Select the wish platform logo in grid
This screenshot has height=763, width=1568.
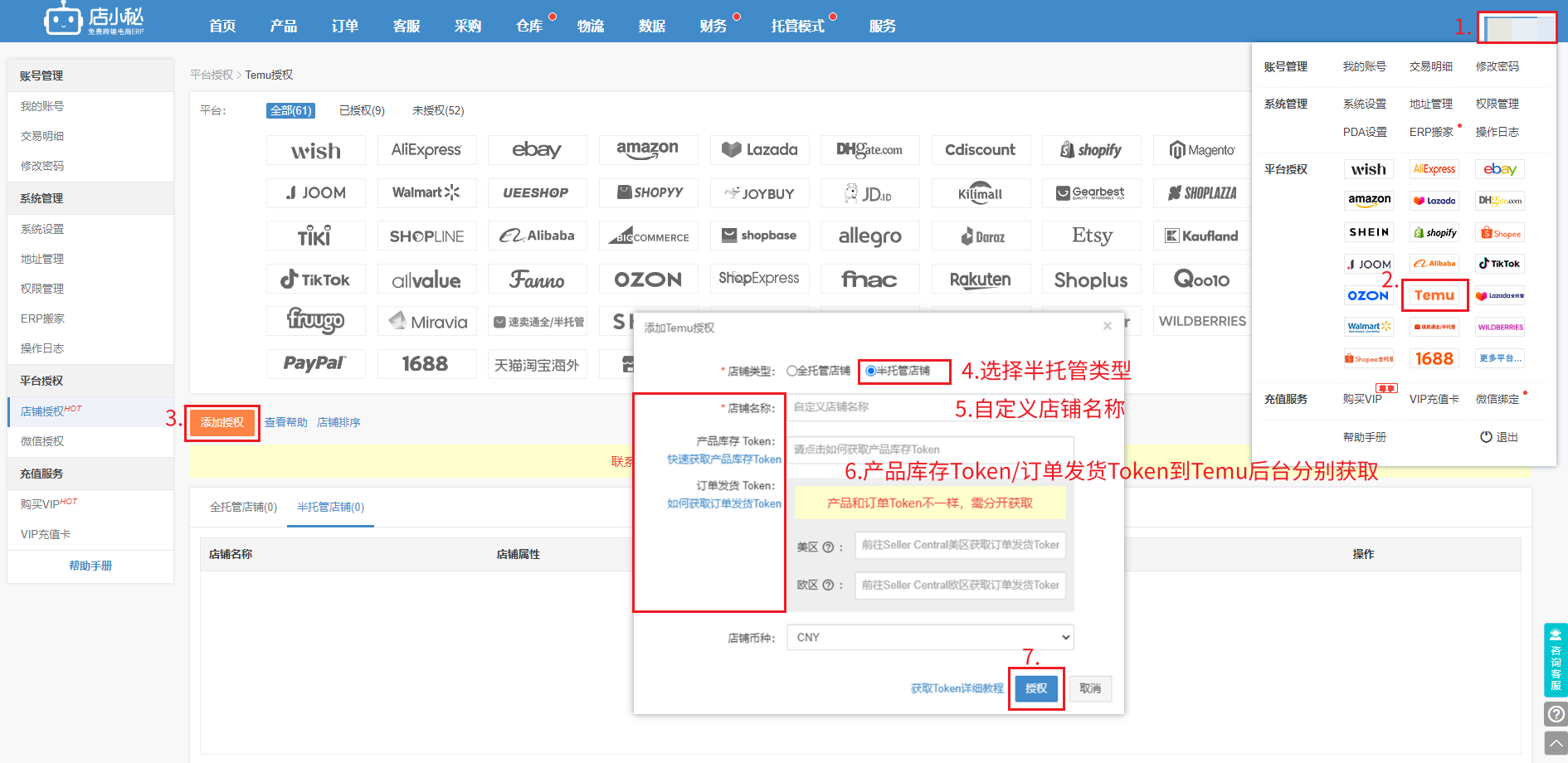click(x=315, y=150)
